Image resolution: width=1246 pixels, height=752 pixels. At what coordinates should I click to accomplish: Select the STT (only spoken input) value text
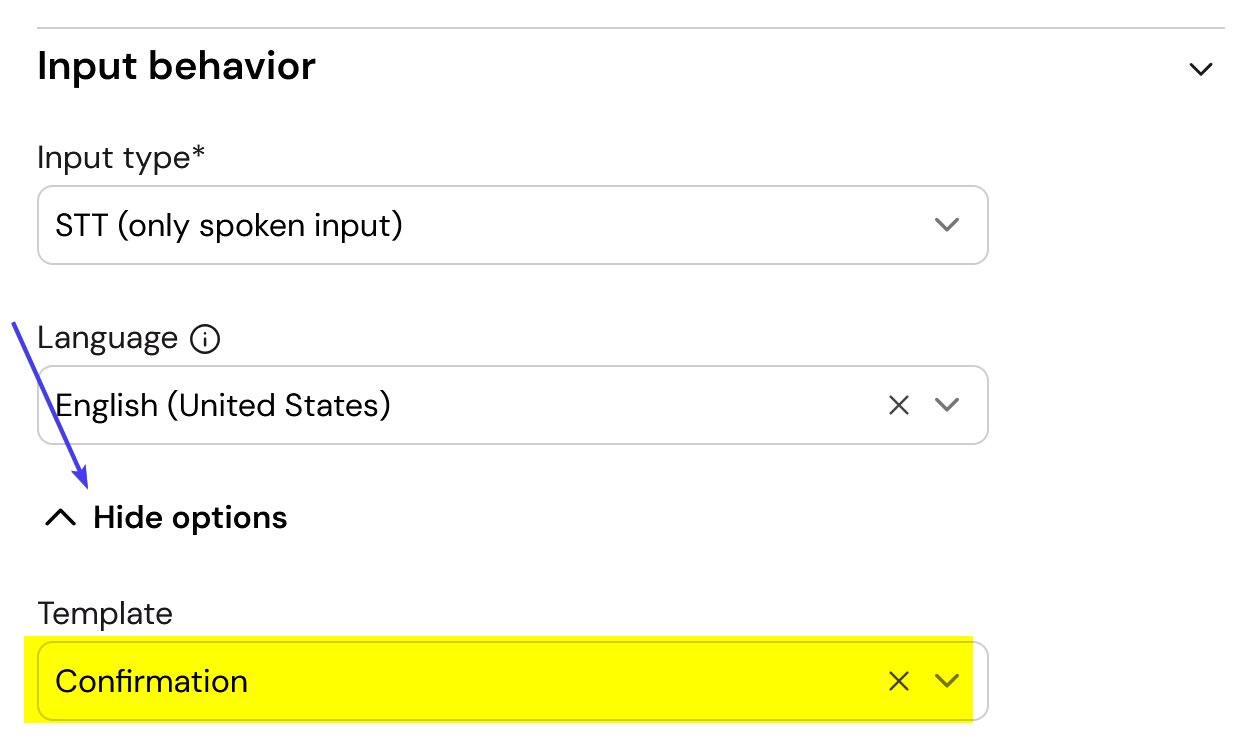click(229, 225)
